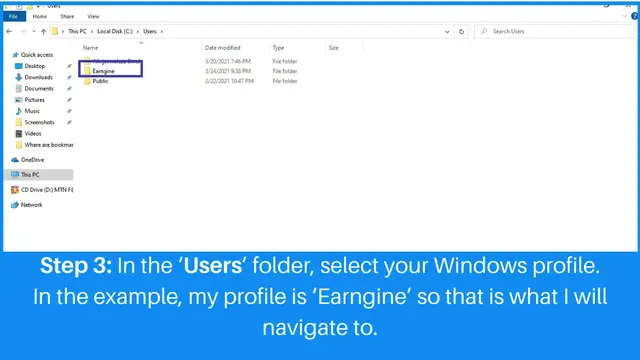Click the Earngine folder icon
Image resolution: width=640 pixels, height=360 pixels.
(x=87, y=71)
